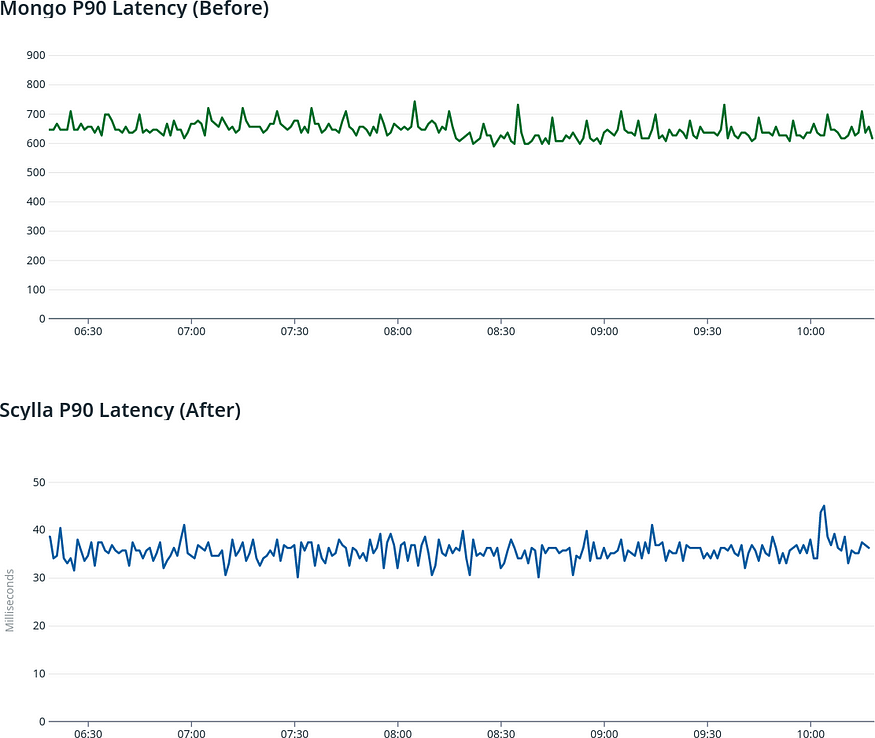The width and height of the screenshot is (875, 738).
Task: Click the 500 y-axis label in Mongo chart
Action: coord(36,172)
